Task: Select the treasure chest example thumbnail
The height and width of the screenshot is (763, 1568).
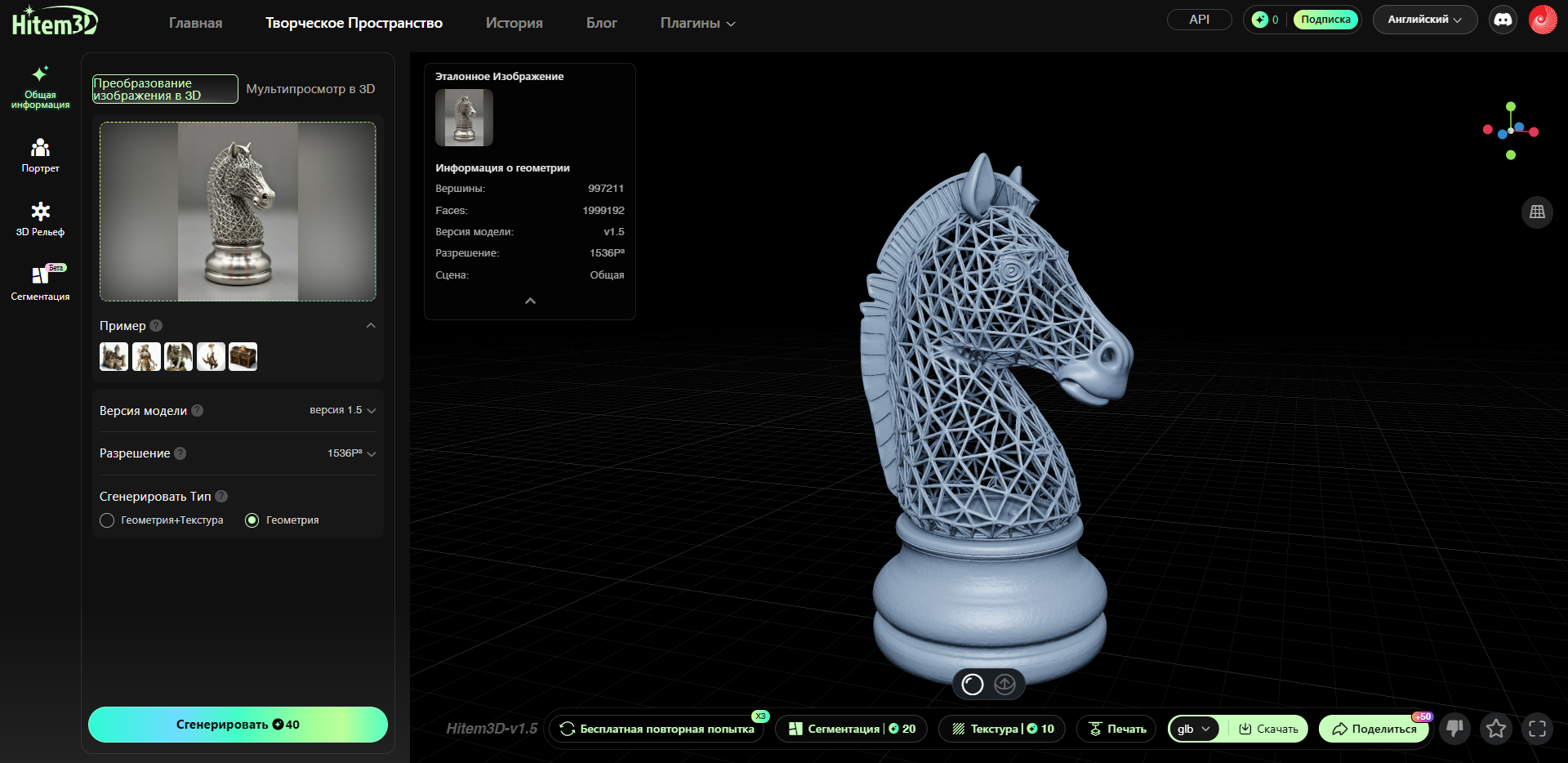Action: [x=243, y=357]
